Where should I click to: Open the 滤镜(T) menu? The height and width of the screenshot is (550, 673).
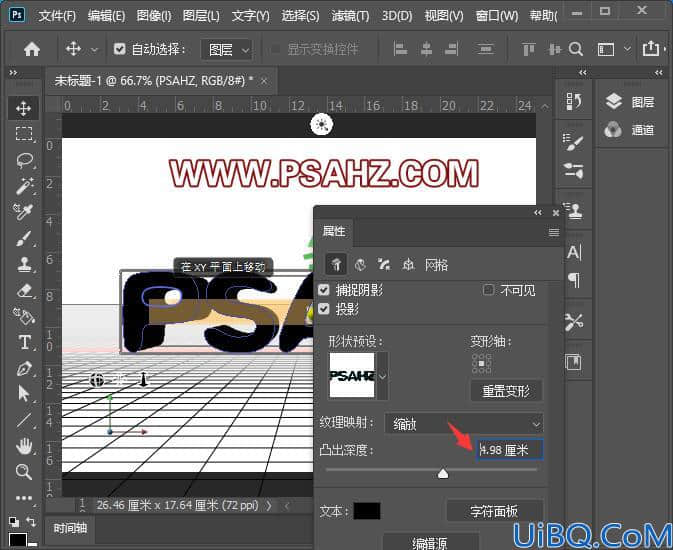350,16
